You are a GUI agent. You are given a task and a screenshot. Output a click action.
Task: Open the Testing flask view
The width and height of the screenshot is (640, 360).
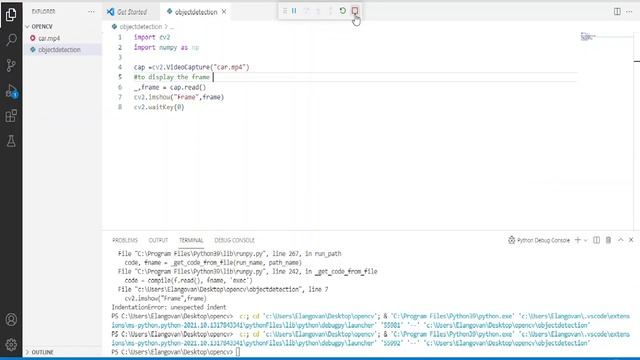11,141
